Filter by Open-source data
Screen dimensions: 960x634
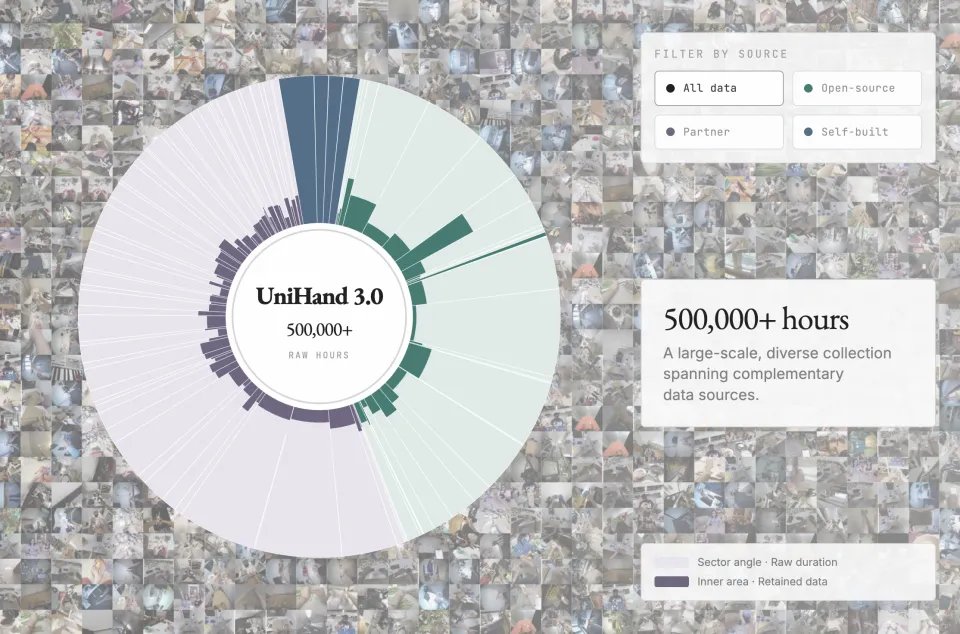coord(857,88)
